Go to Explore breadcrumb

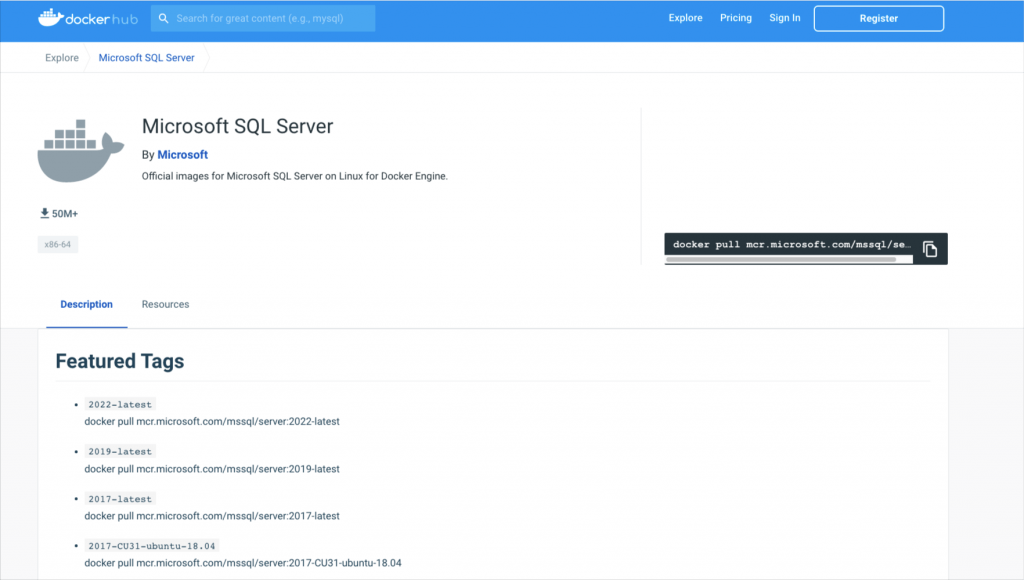coord(61,58)
